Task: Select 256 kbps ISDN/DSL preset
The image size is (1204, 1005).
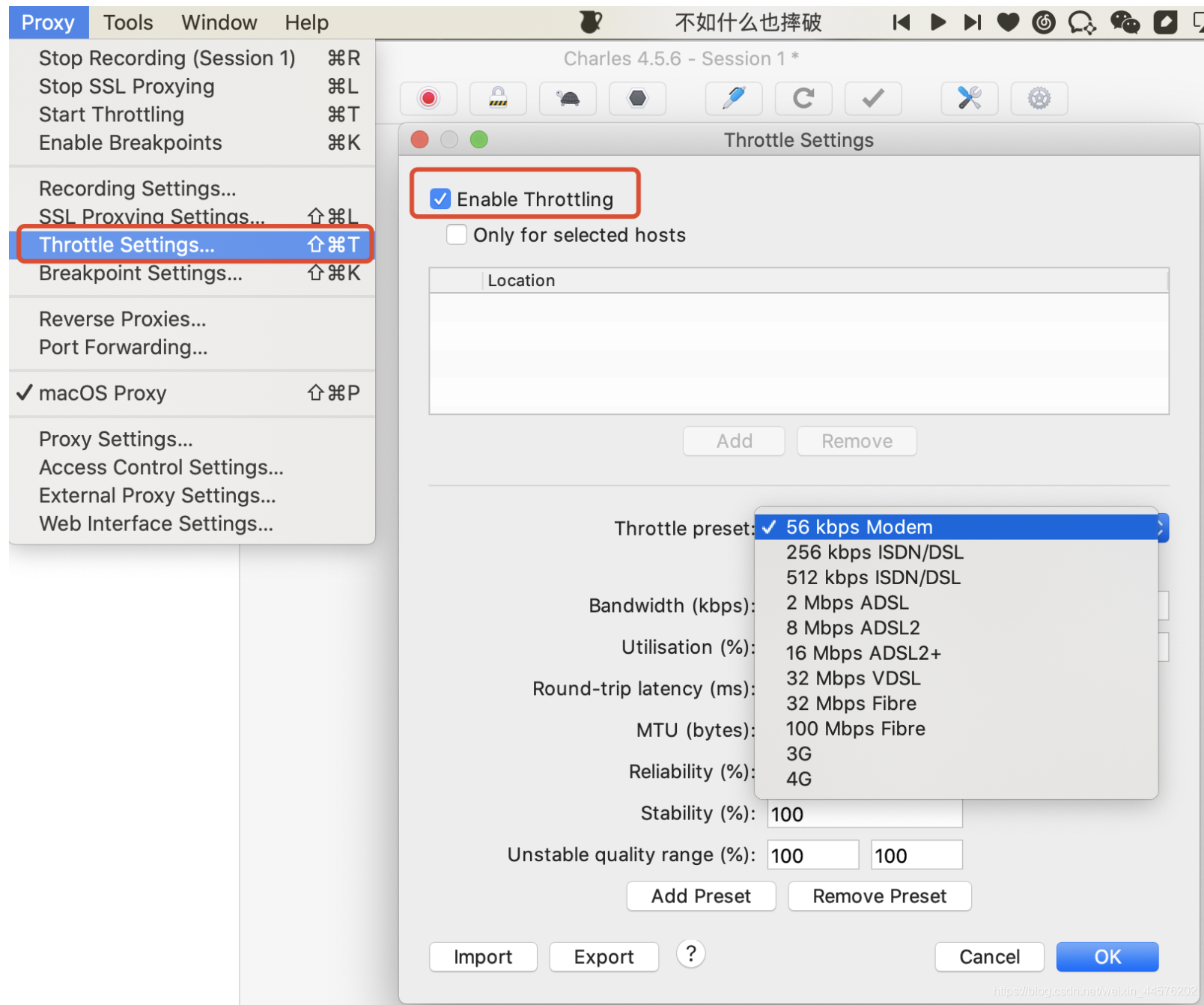Action: tap(956, 553)
